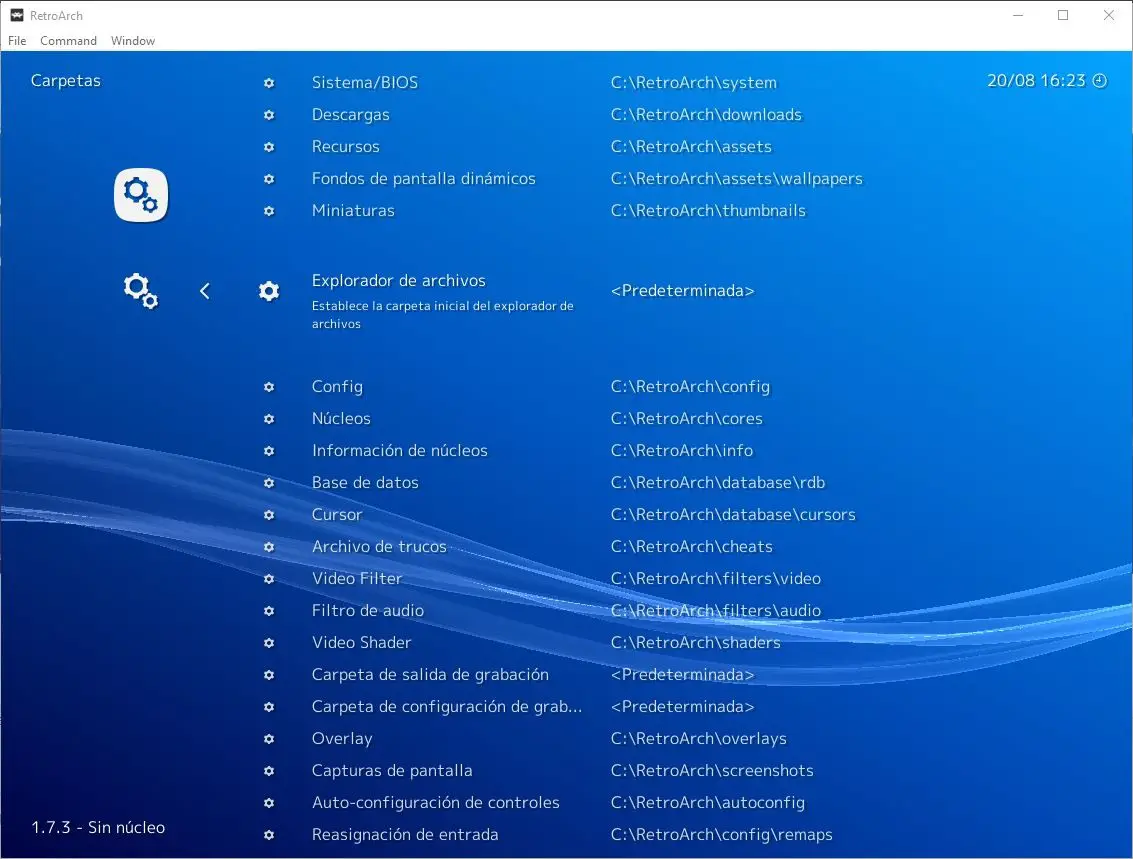Click the gear icon next to Miniaturas
The height and width of the screenshot is (859, 1133).
click(269, 211)
